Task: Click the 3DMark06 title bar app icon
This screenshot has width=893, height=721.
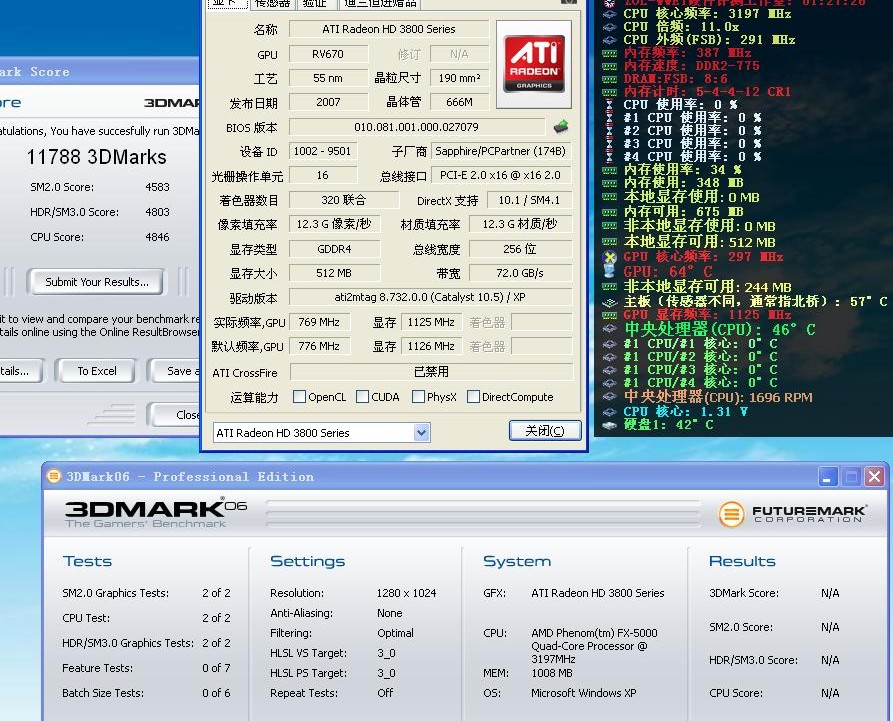Action: [55, 477]
